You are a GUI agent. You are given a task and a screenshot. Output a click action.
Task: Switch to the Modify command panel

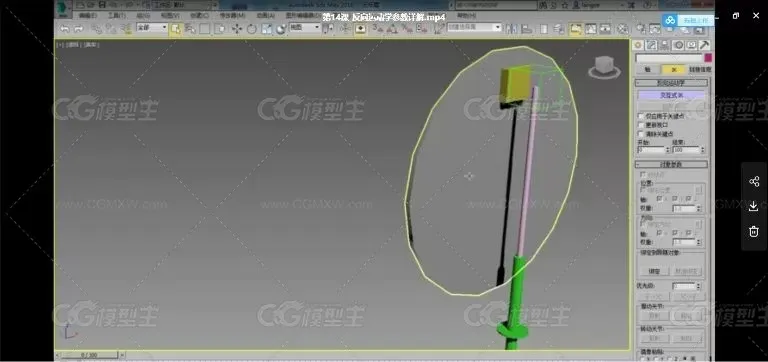click(651, 45)
